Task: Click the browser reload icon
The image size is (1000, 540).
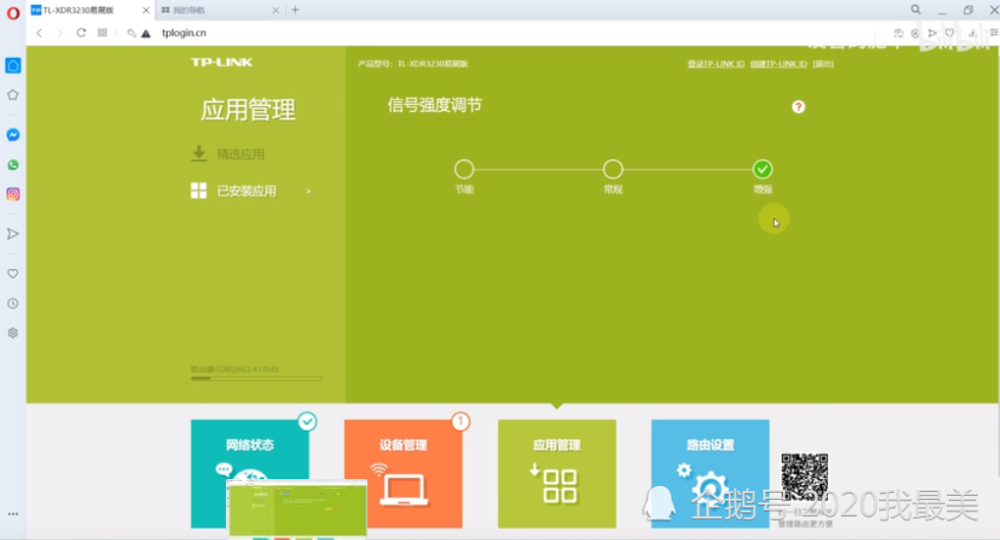Action: pos(81,32)
